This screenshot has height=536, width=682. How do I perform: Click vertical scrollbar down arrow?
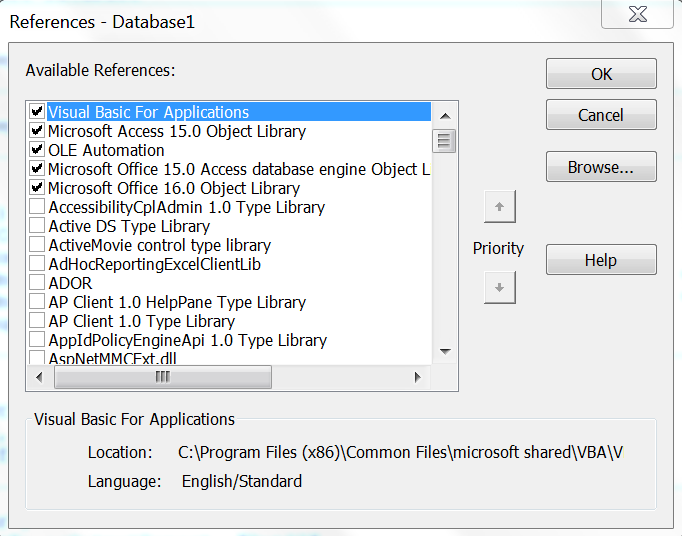(x=445, y=351)
